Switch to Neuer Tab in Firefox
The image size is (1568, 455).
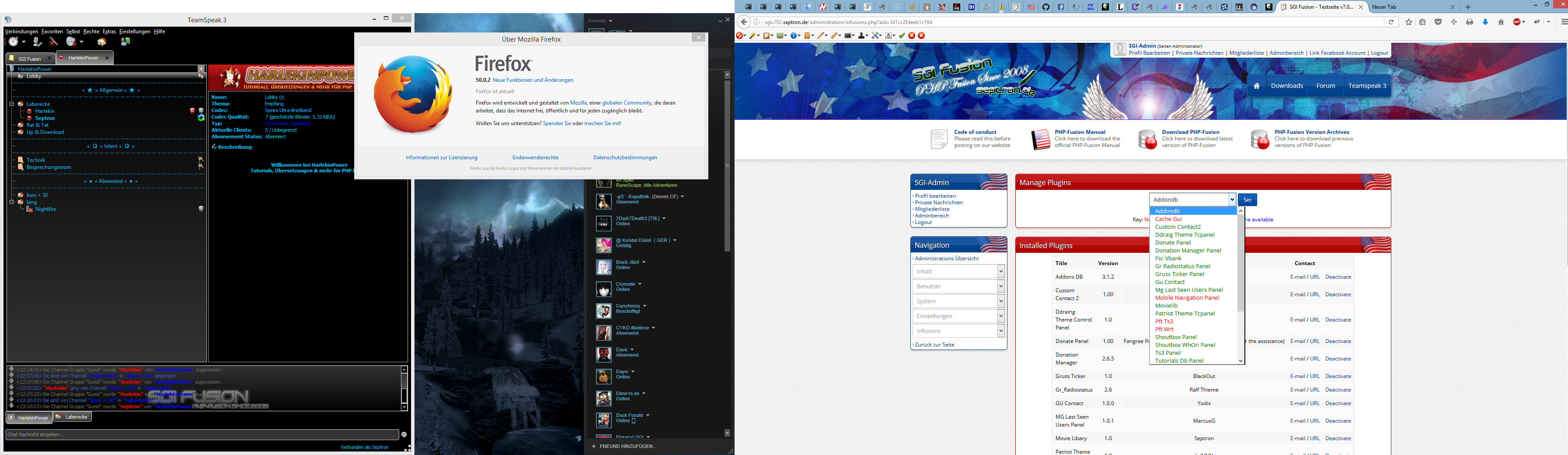coord(1413,7)
